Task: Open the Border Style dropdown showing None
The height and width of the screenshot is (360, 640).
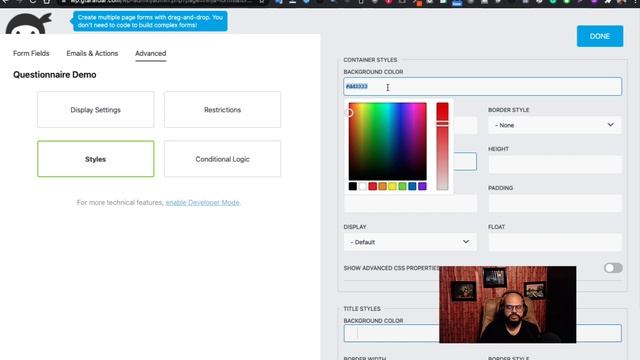Action: click(x=555, y=125)
